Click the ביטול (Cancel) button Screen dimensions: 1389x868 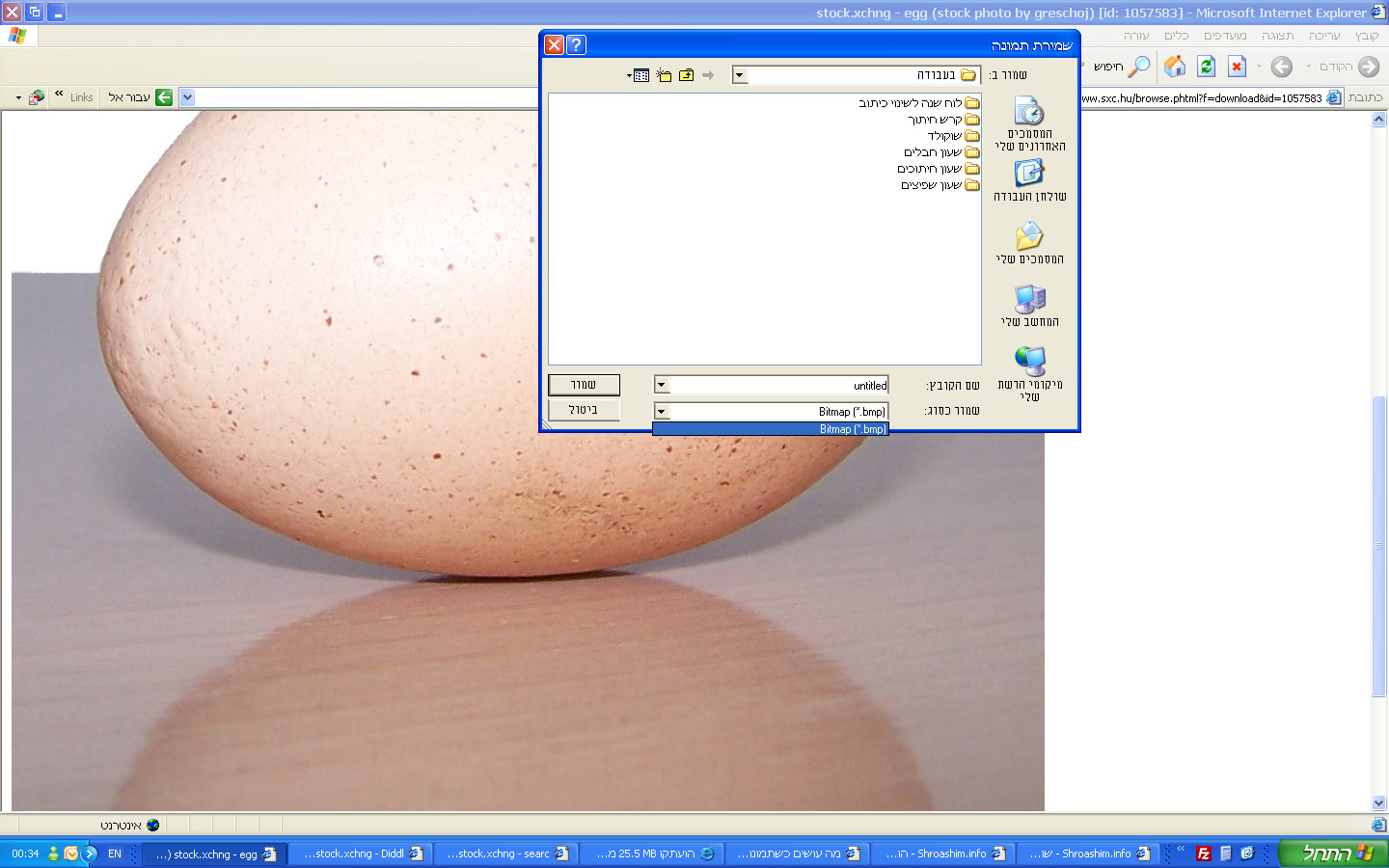(x=584, y=410)
